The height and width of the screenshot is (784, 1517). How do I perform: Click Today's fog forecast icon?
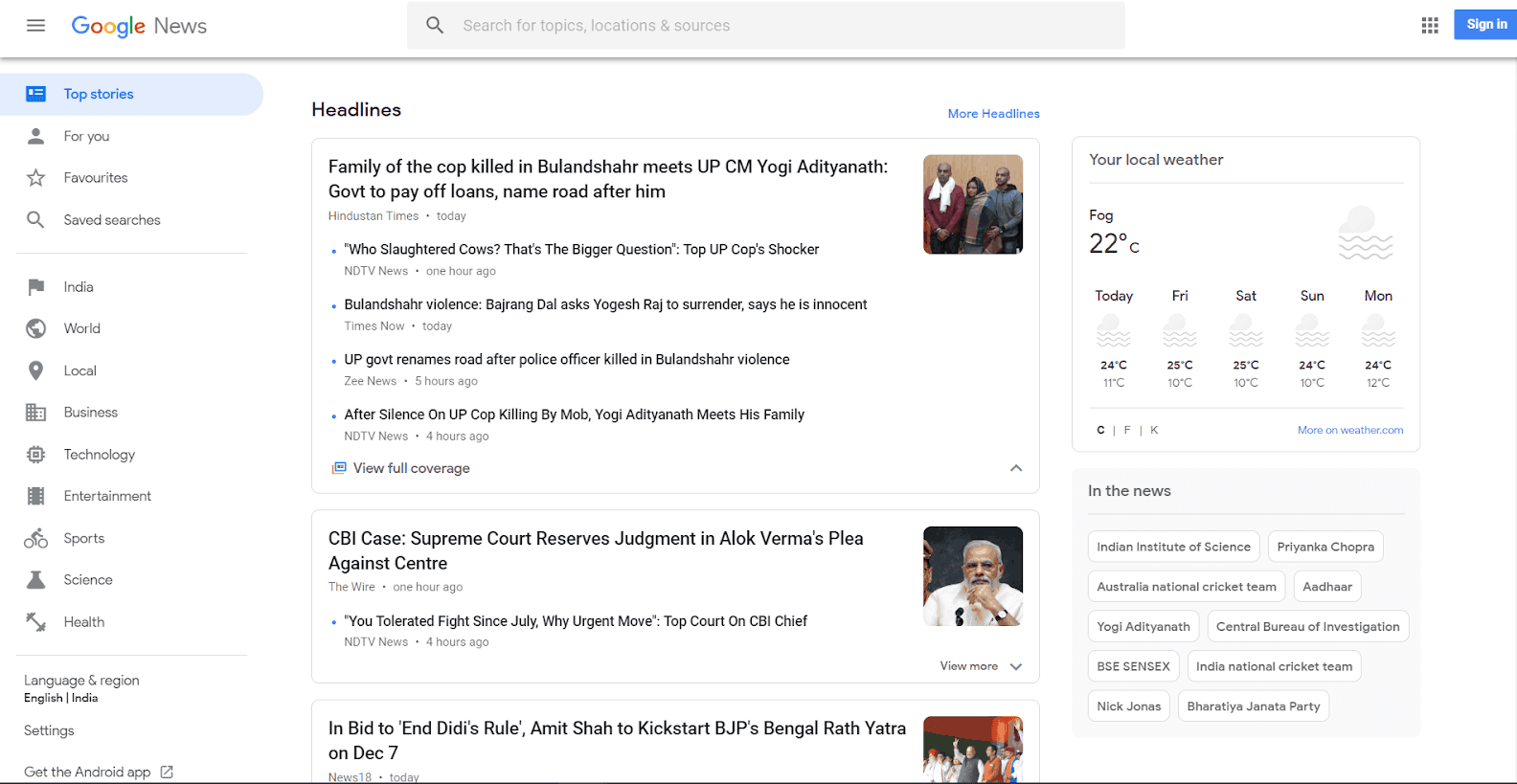point(1114,331)
